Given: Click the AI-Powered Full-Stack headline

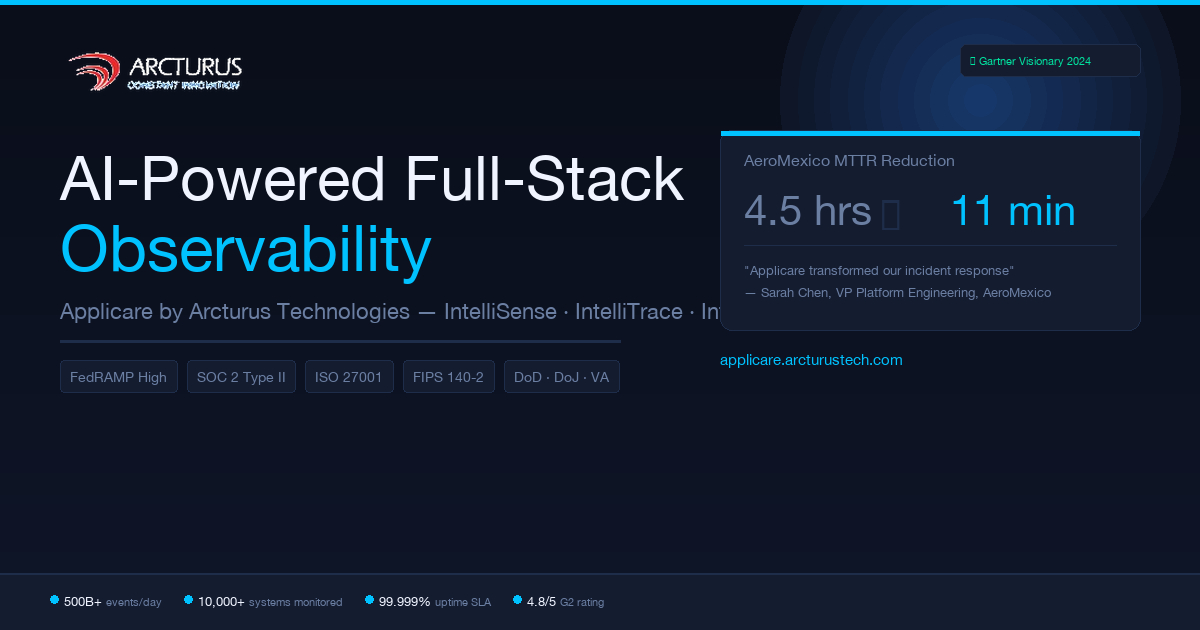Looking at the screenshot, I should click(372, 180).
